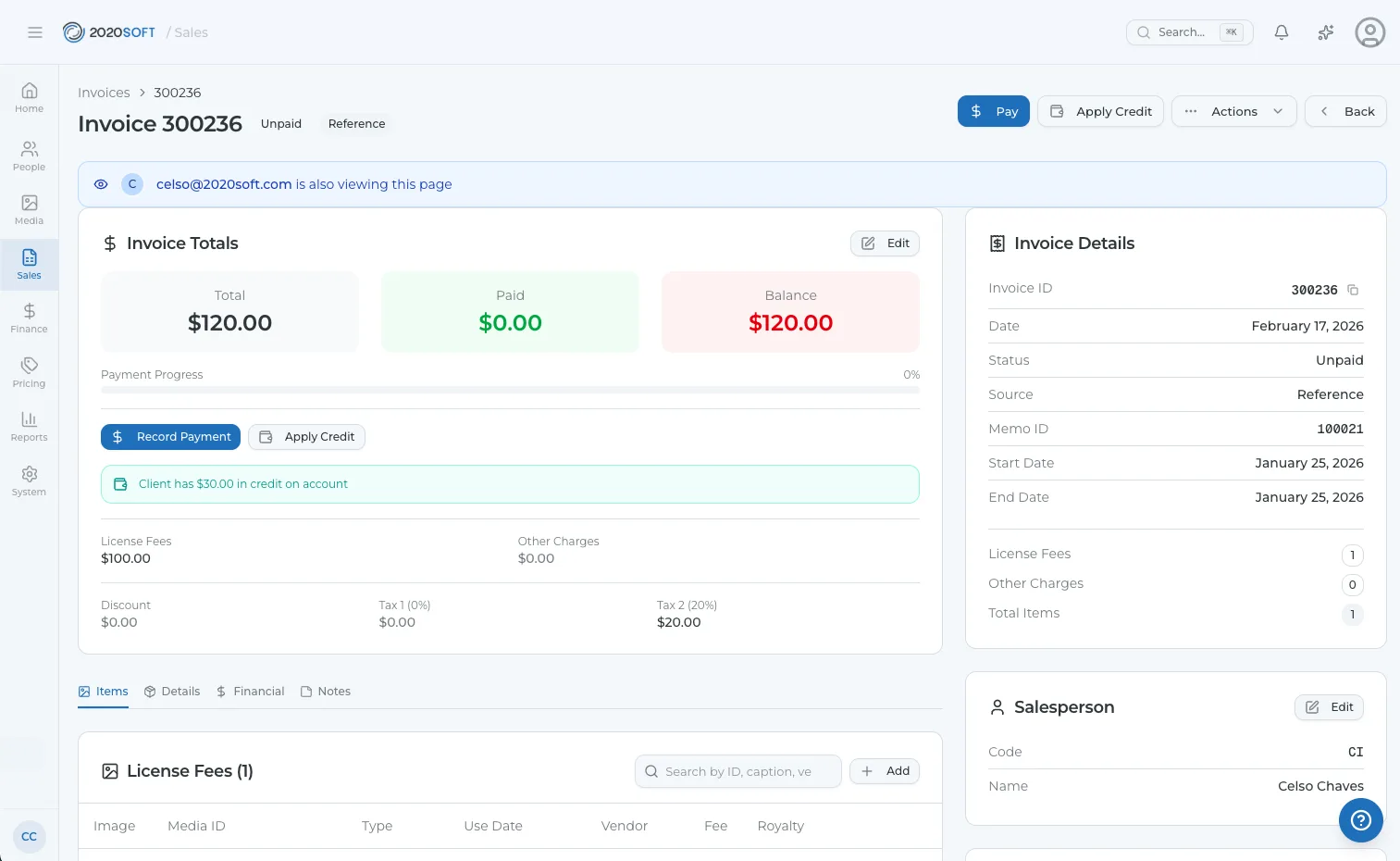Screen dimensions: 1400x861
Task: Open notifications via the bell icon
Action: coord(1282,31)
